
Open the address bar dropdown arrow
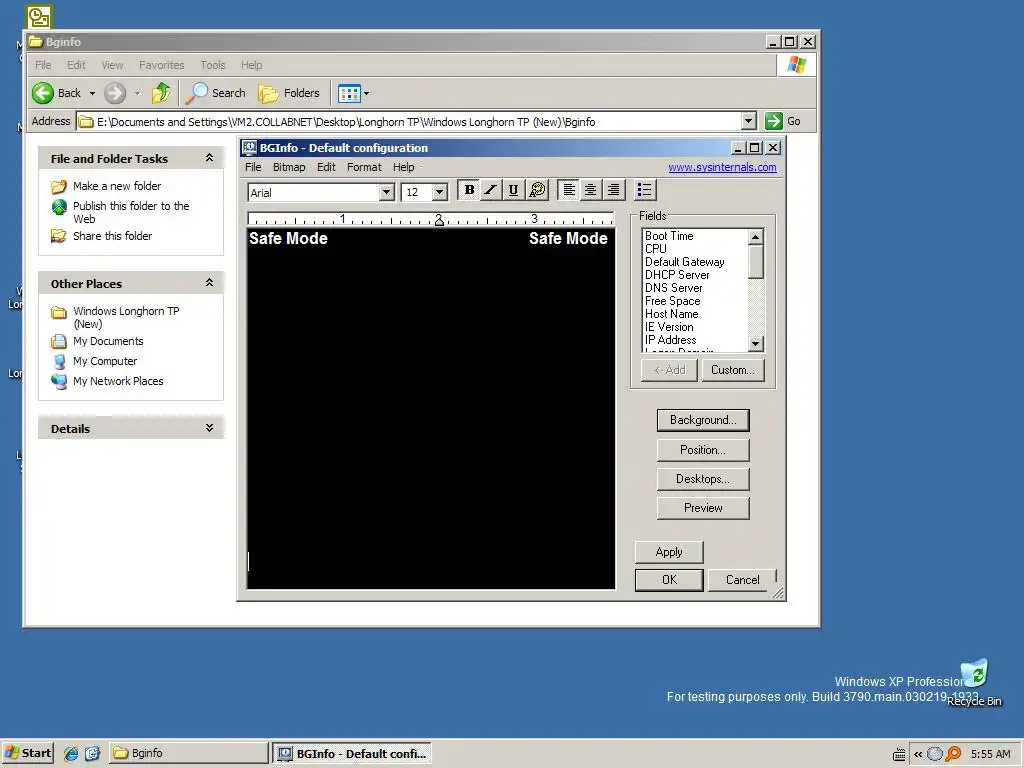coord(748,121)
